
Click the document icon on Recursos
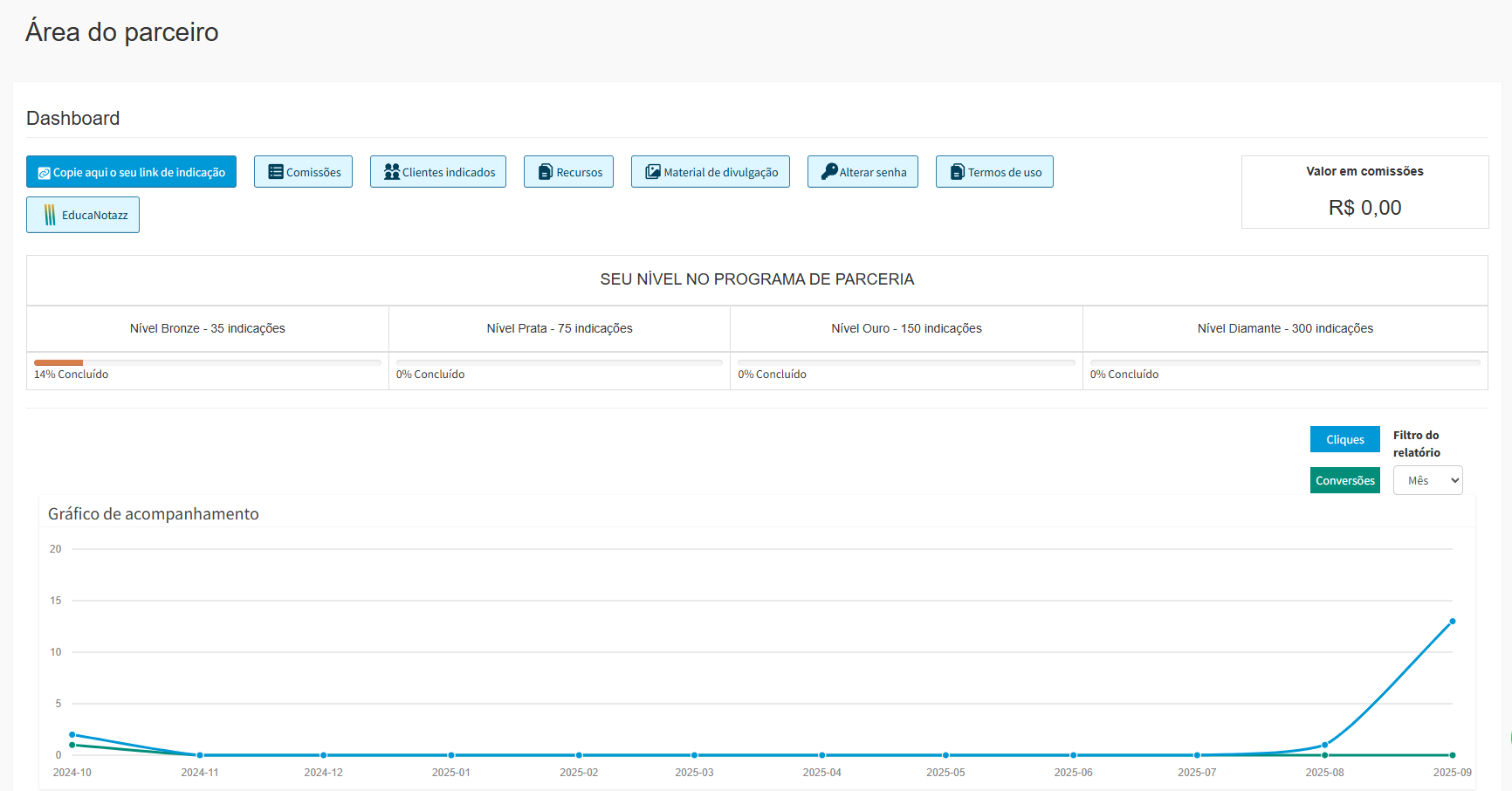point(546,172)
